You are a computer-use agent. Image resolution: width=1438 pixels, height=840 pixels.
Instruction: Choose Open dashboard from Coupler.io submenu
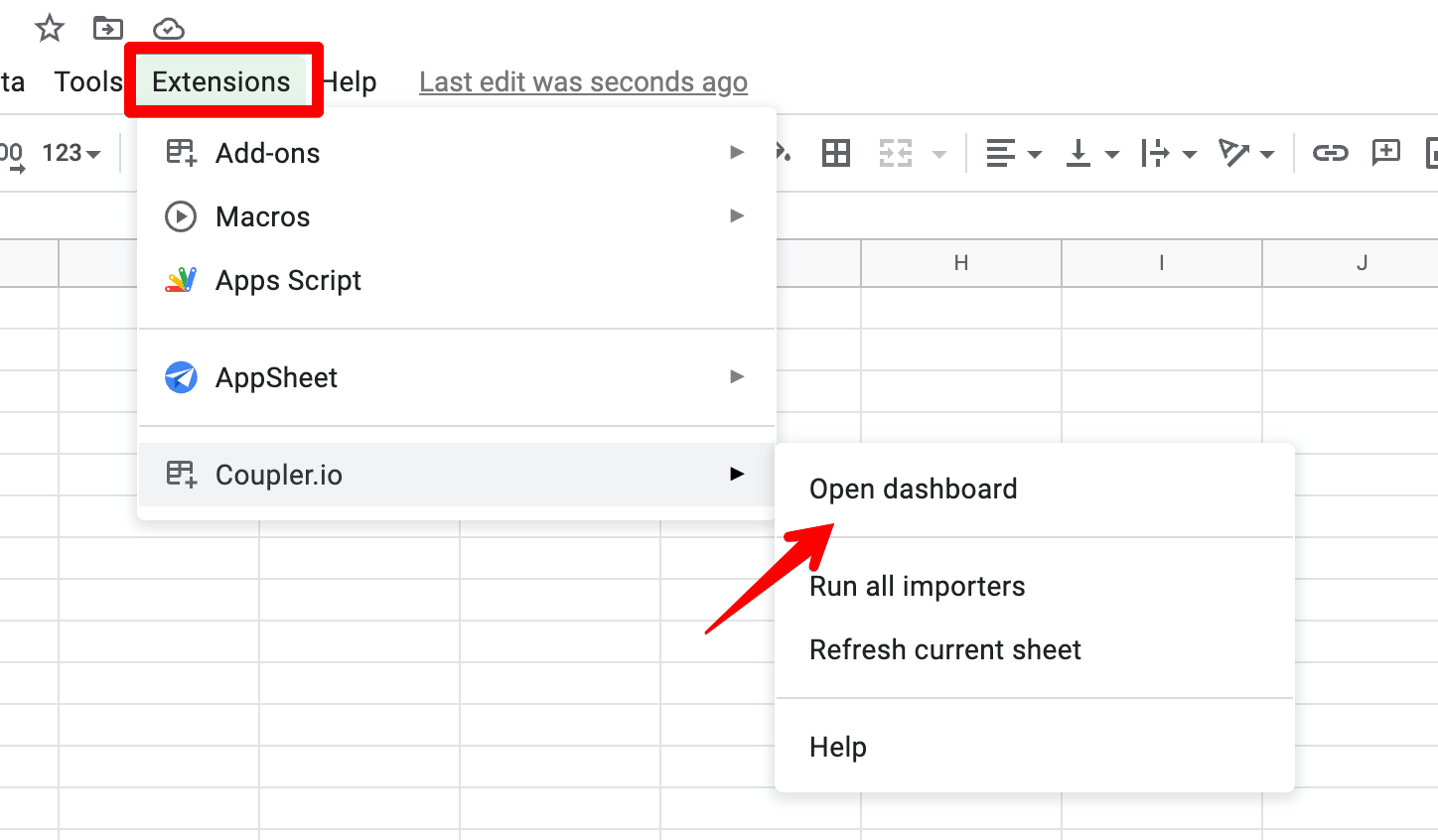pos(1035,489)
